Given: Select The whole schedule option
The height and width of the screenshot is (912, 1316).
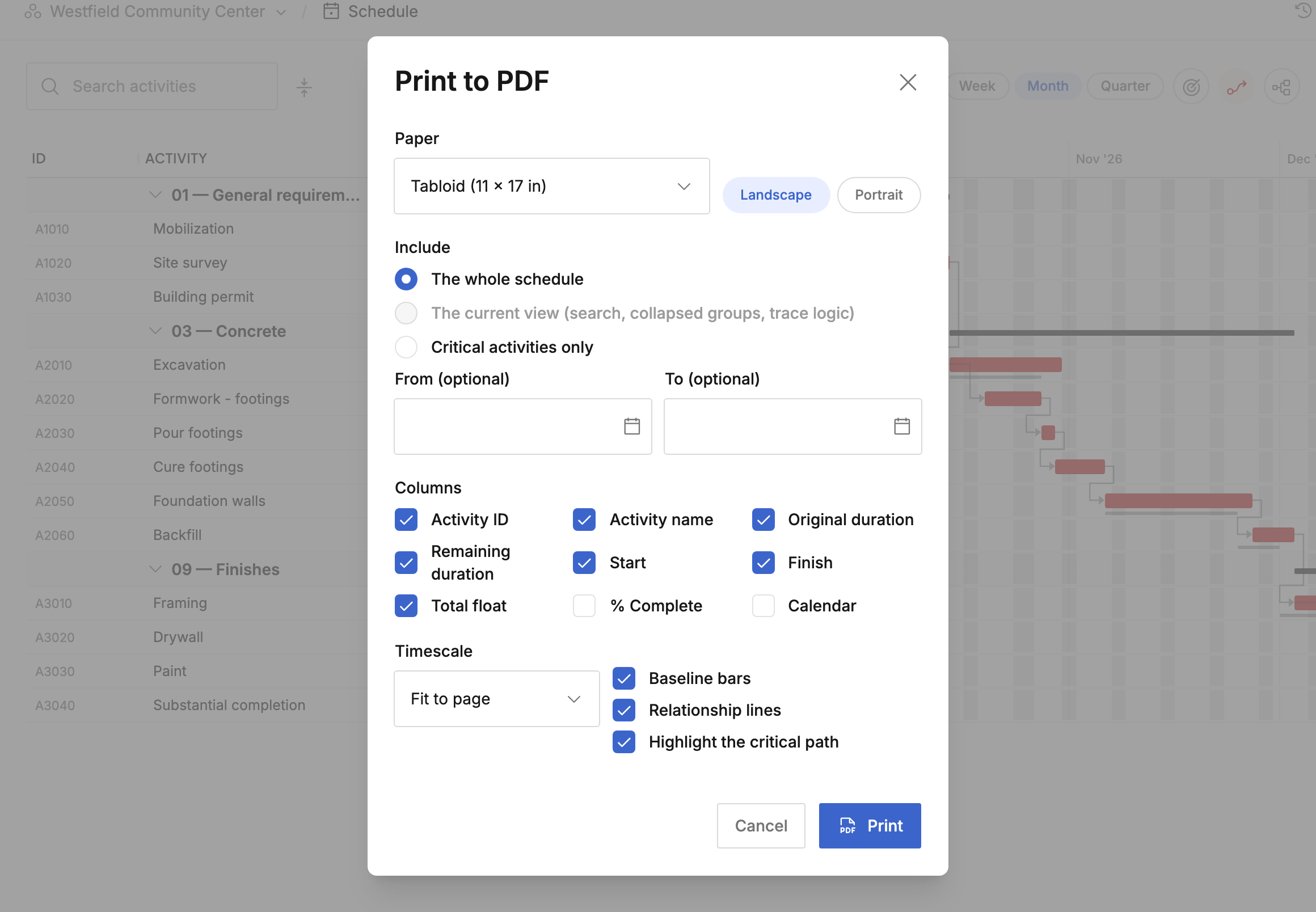Looking at the screenshot, I should [x=406, y=279].
